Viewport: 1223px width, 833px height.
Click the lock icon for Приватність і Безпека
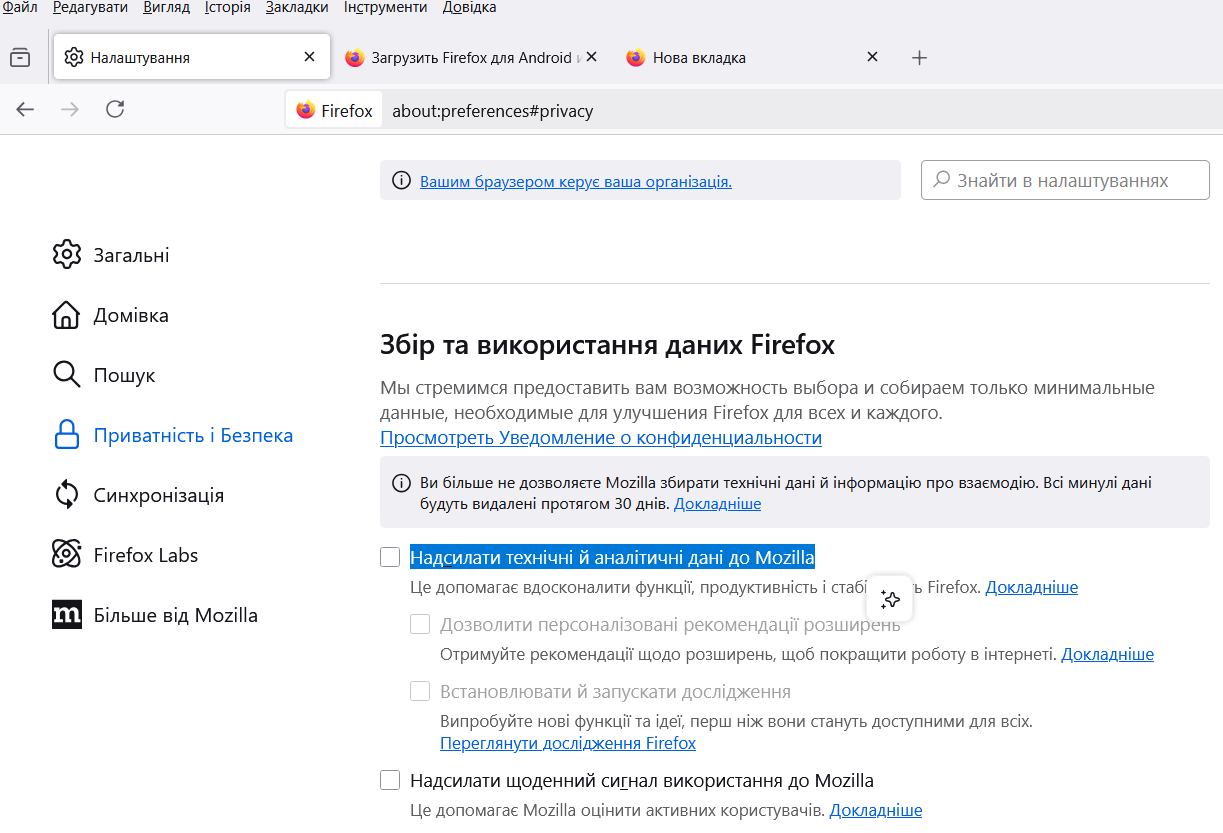(x=66, y=434)
